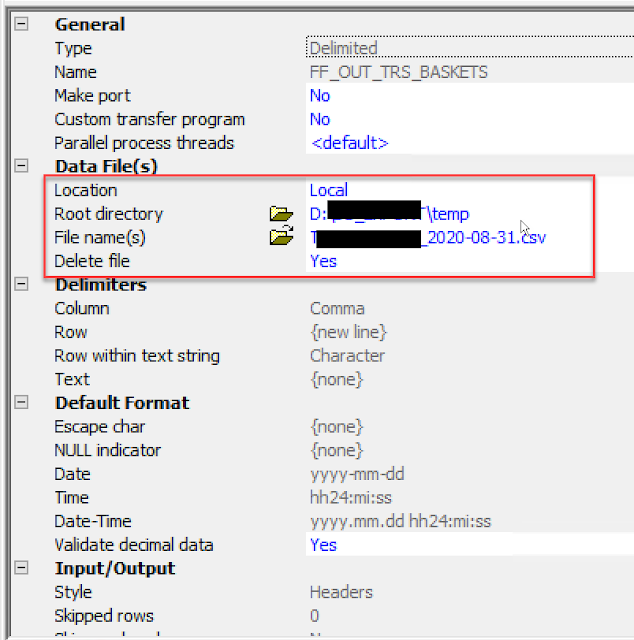Collapse the Default Format section
634x640 pixels.
(21, 402)
